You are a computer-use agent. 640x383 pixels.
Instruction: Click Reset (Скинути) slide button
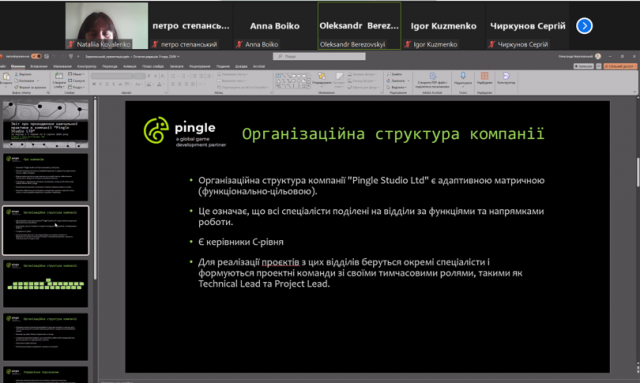click(76, 80)
